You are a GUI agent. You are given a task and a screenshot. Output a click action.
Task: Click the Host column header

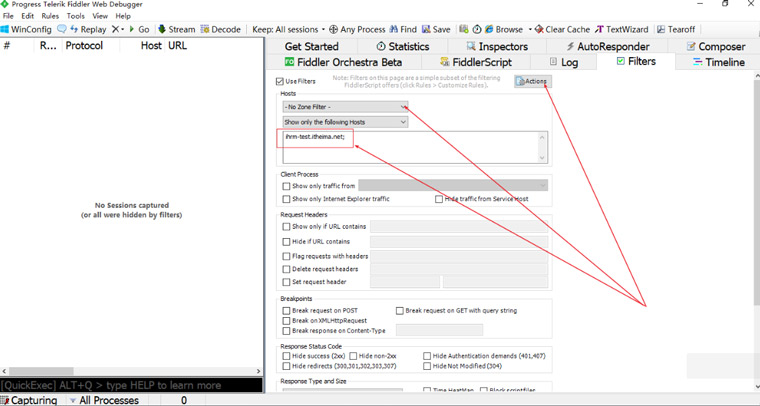point(151,46)
